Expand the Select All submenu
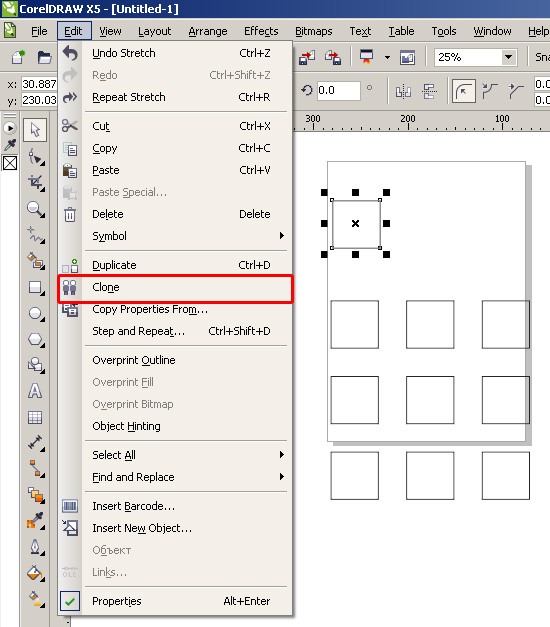The width and height of the screenshot is (550, 627). click(x=176, y=455)
